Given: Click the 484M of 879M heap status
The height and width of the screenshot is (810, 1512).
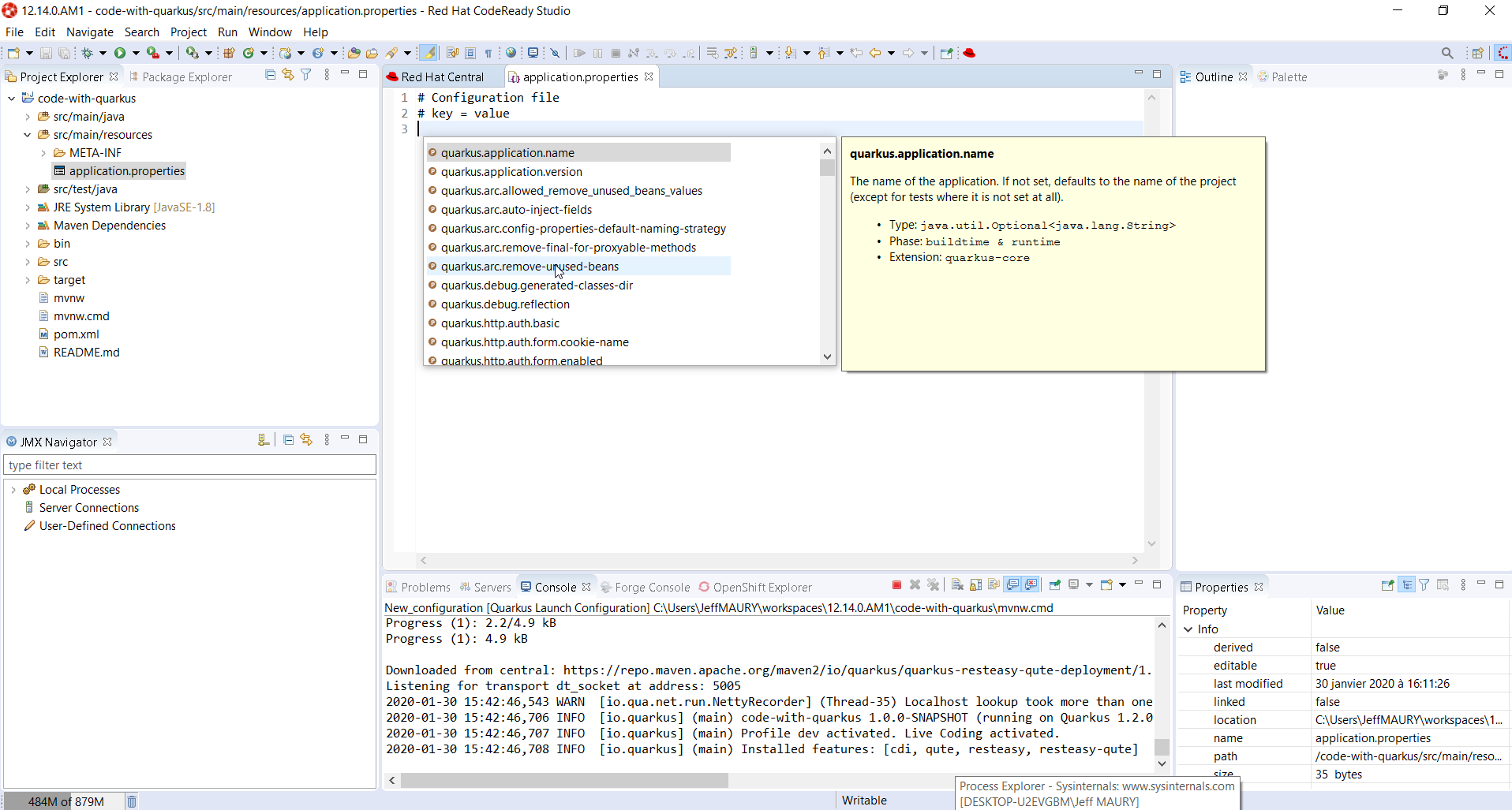Looking at the screenshot, I should 66,801.
